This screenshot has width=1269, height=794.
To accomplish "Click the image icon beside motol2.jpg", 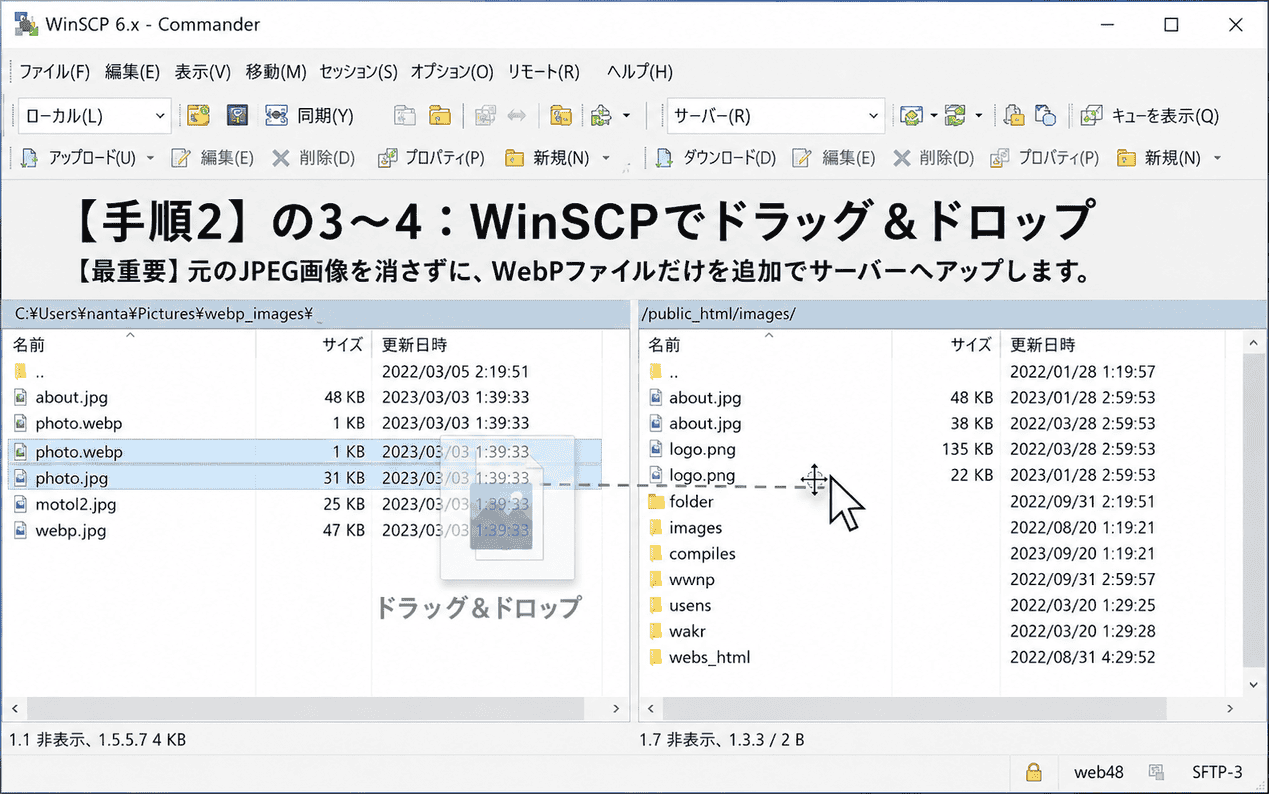I will (22, 504).
